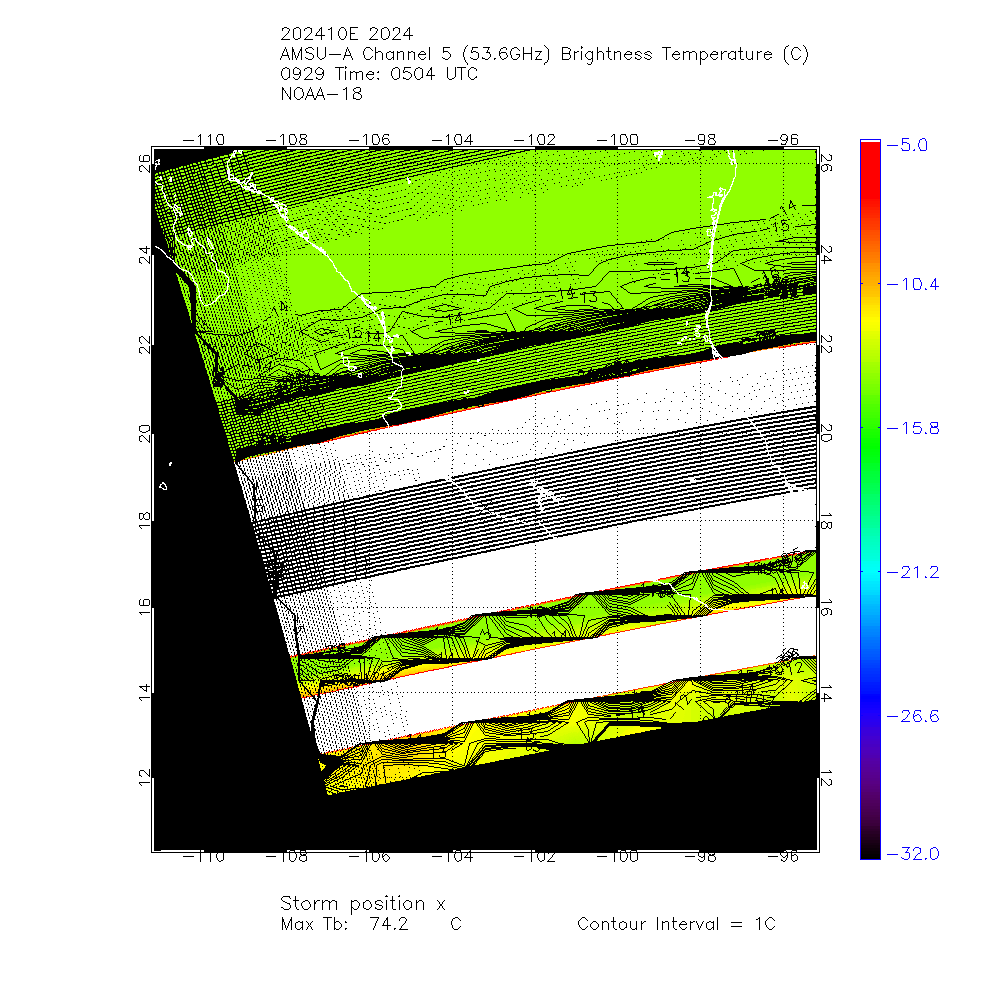Select latitude 20 label on left axis
Image resolution: width=1000 pixels, height=1000 pixels.
(x=145, y=432)
